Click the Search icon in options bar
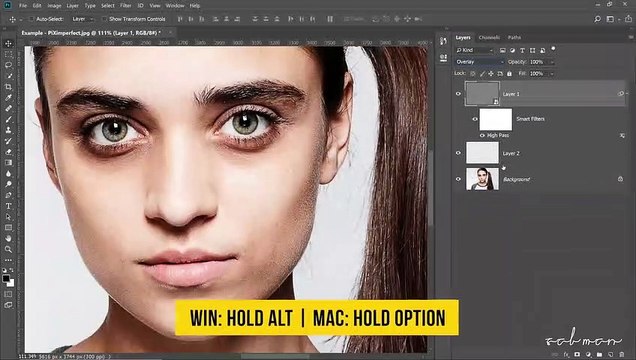This screenshot has width=636, height=360. [x=597, y=19]
